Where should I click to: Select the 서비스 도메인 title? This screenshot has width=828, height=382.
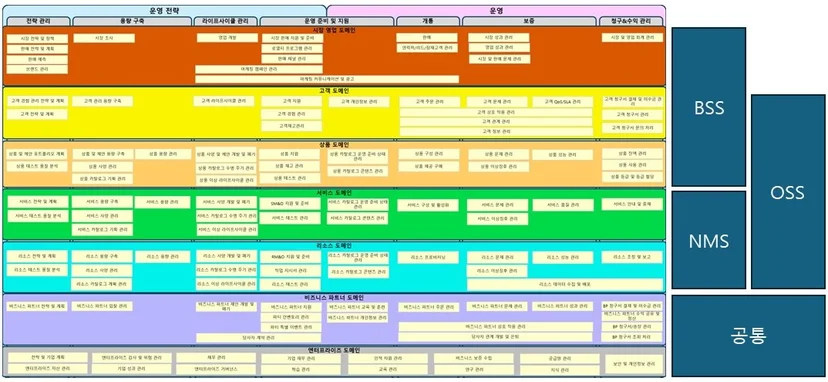pos(334,192)
